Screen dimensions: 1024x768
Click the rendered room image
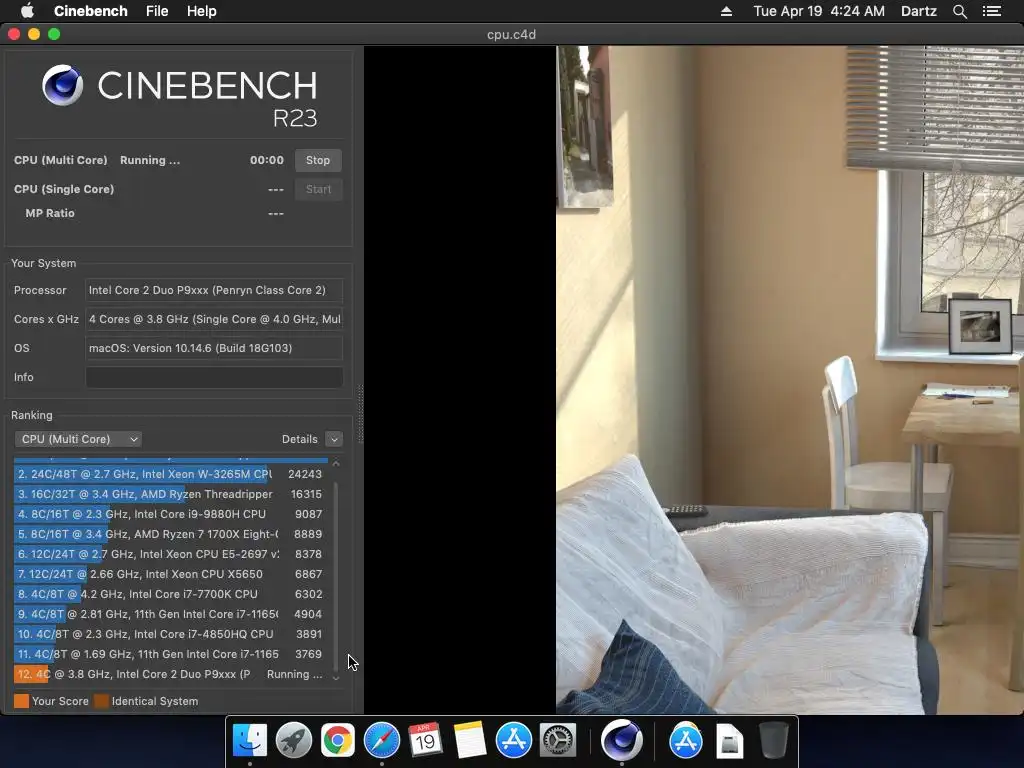tap(790, 379)
